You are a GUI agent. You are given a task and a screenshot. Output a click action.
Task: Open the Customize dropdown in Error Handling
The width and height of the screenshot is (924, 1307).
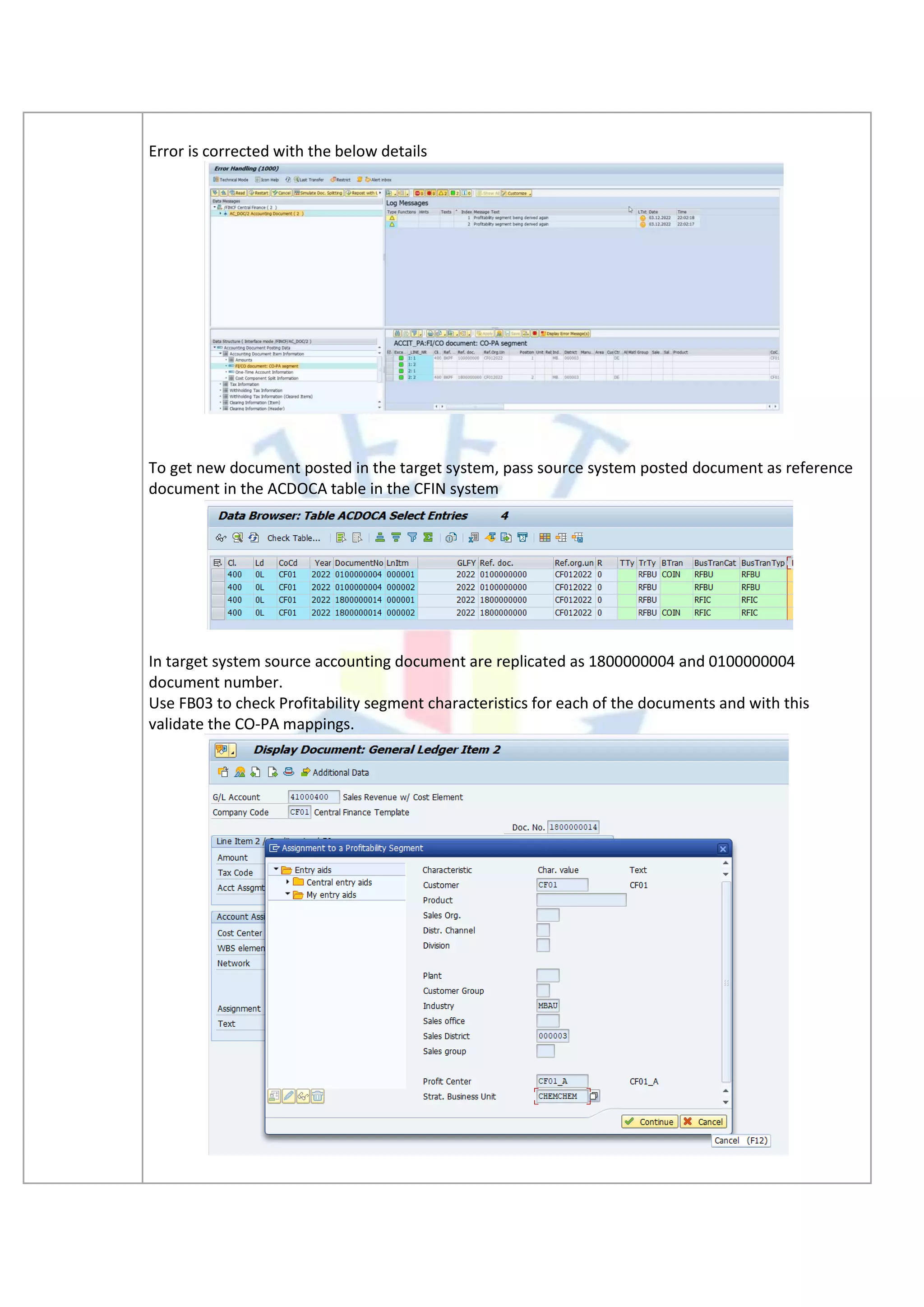pos(517,193)
